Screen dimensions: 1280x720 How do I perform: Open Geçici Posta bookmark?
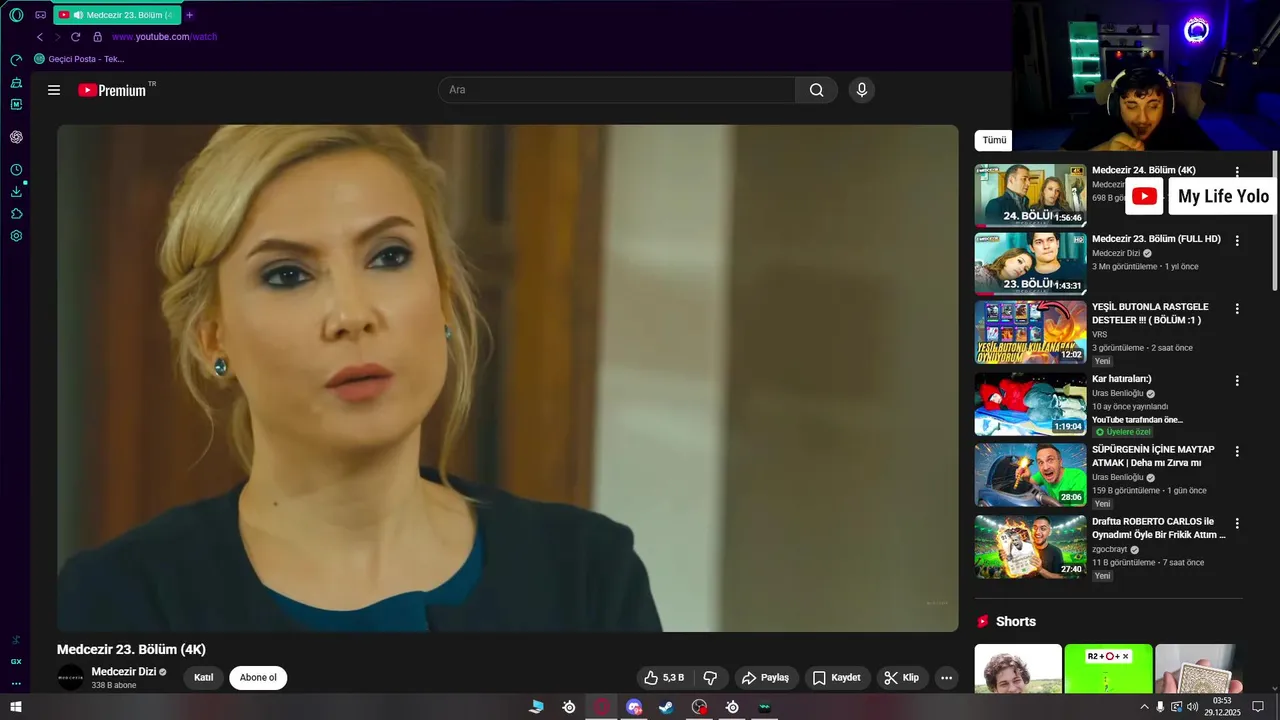[x=79, y=59]
